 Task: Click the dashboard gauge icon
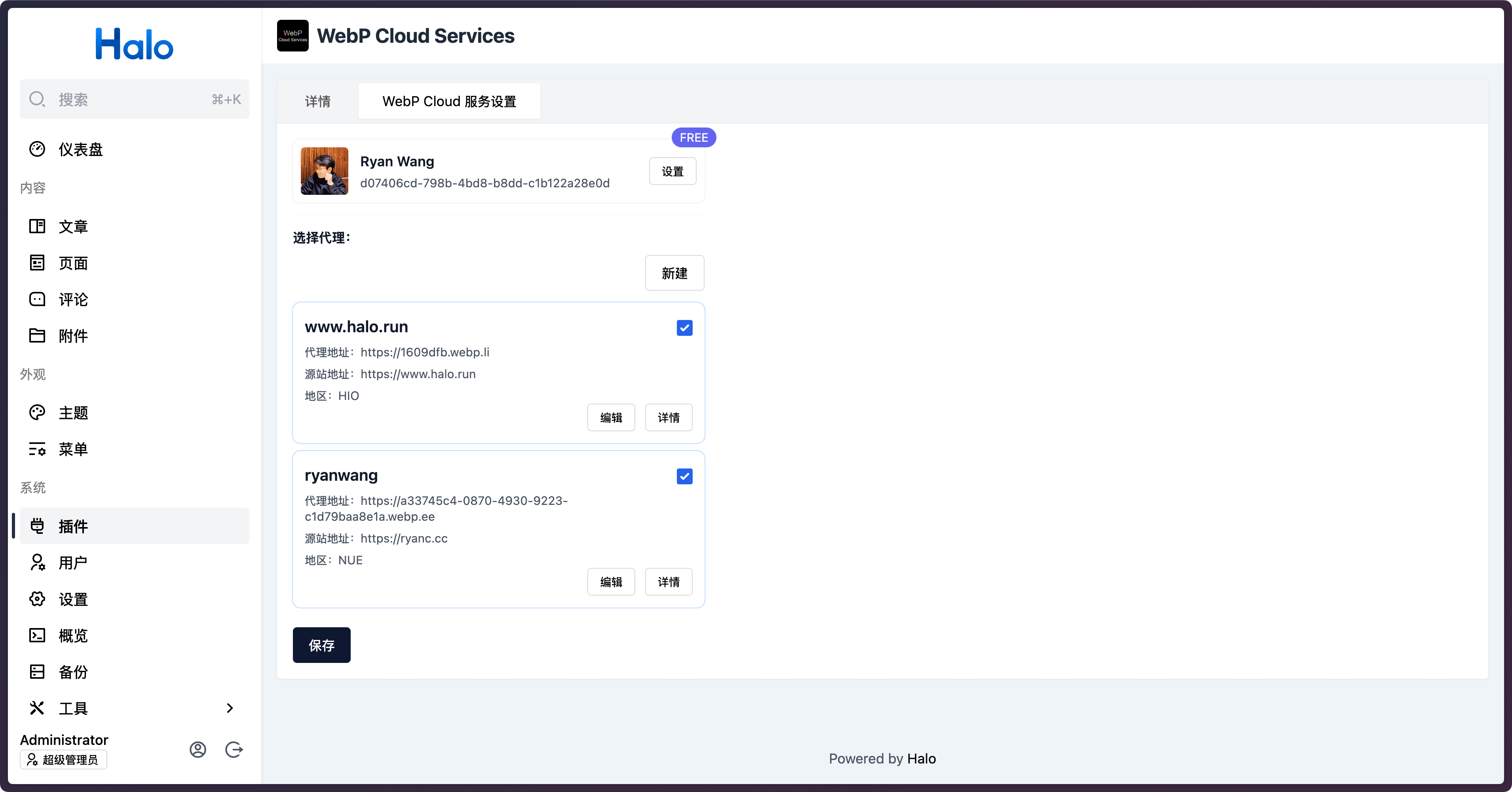point(37,149)
